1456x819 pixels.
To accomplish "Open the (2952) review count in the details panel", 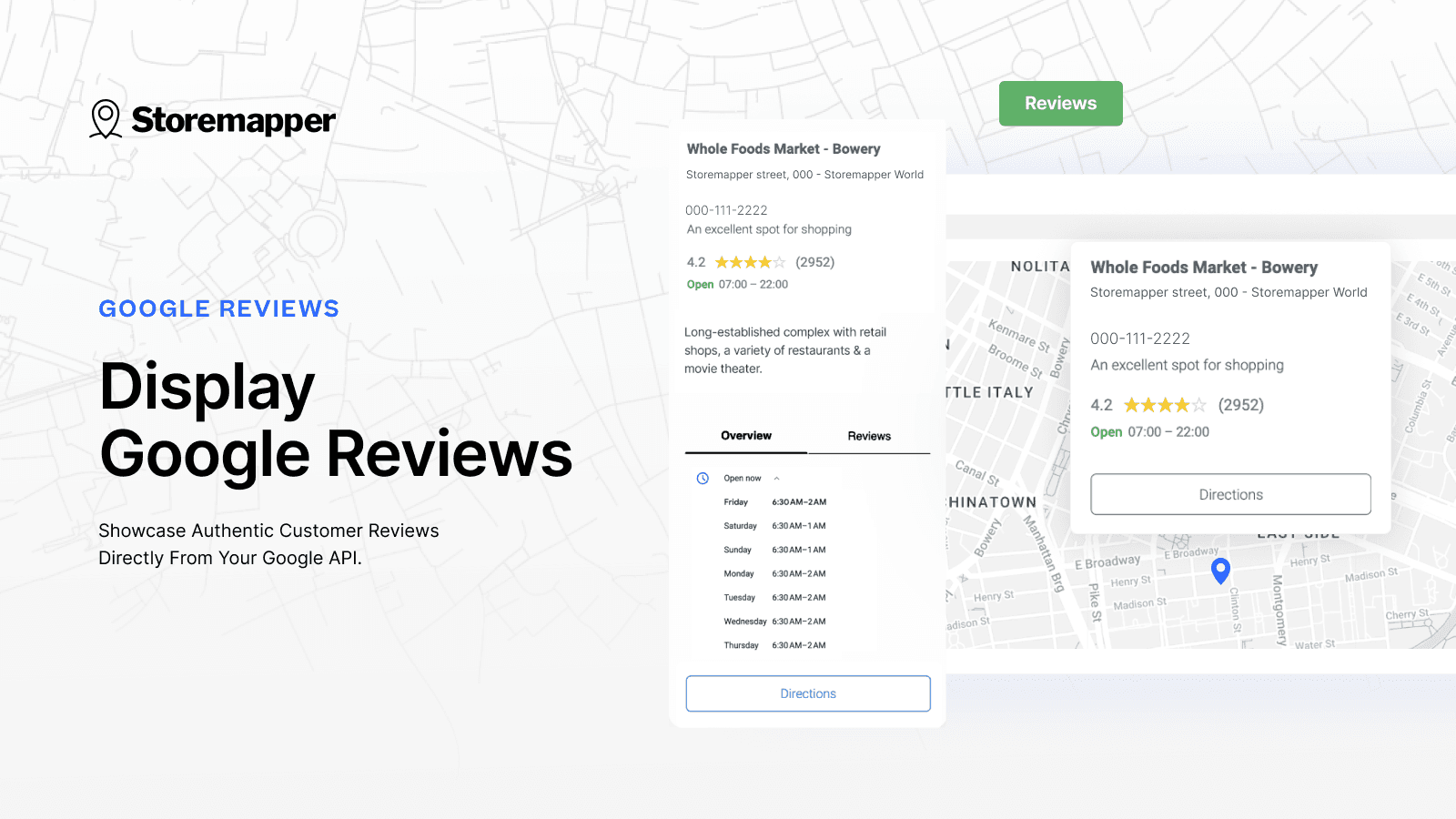I will (814, 262).
